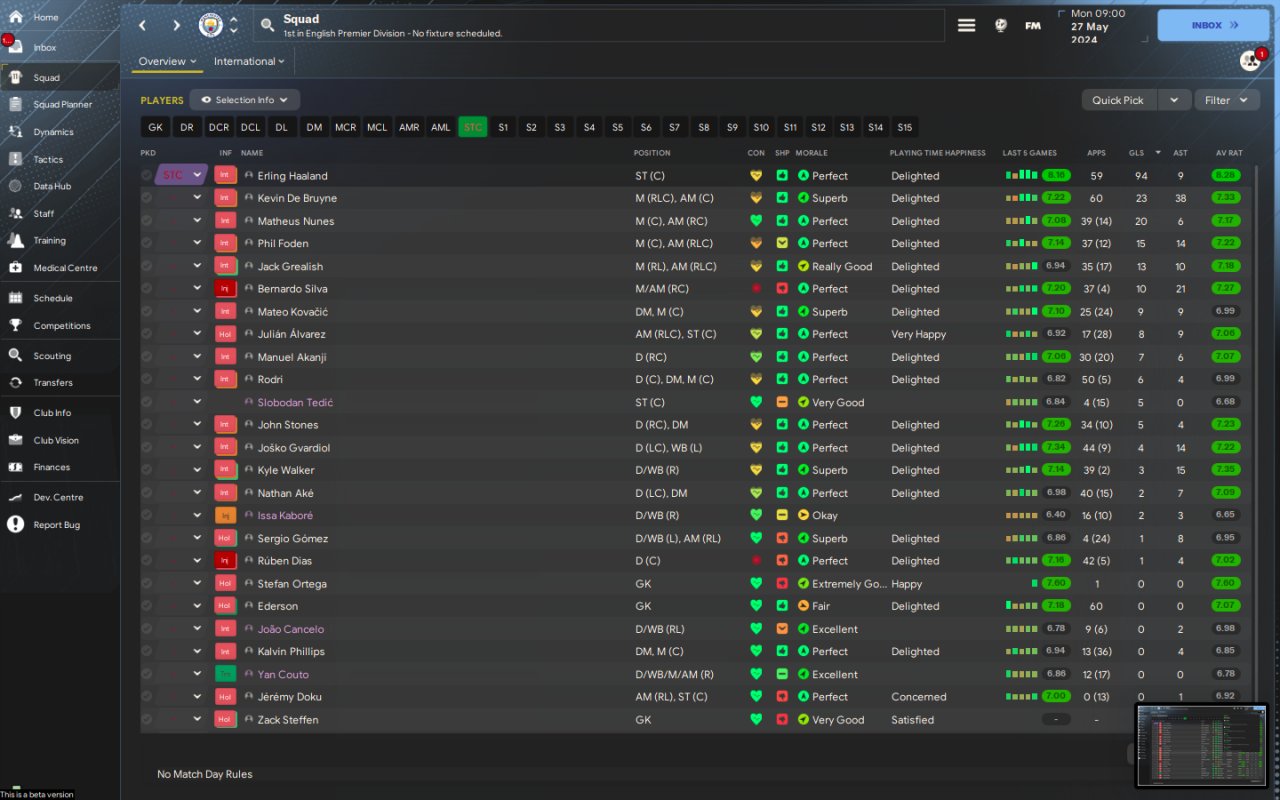The height and width of the screenshot is (800, 1280).
Task: Click De Bruyne's last 5 games form bars
Action: 1021,198
